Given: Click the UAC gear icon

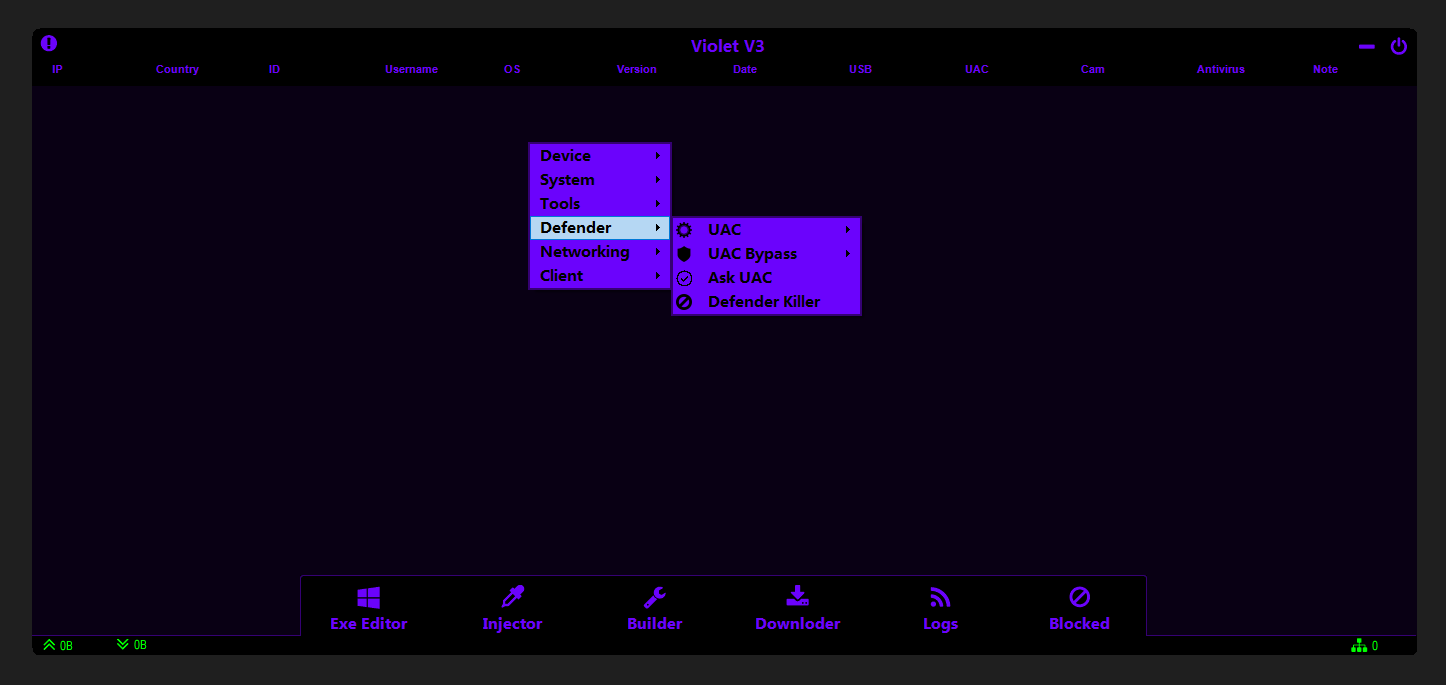Looking at the screenshot, I should 684,230.
